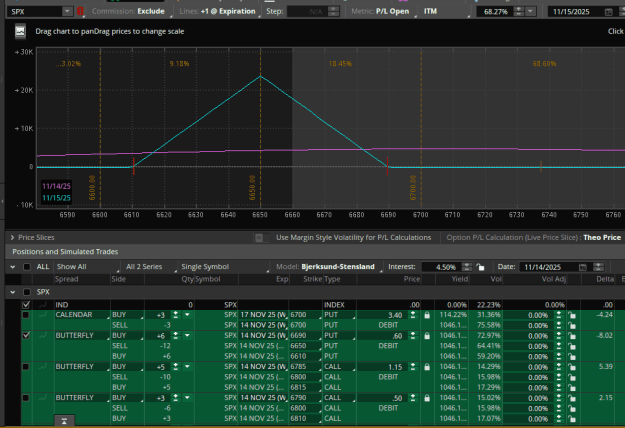625x428 pixels.
Task: Open calendar icon next to 11/14/2025 date field
Action: click(583, 267)
